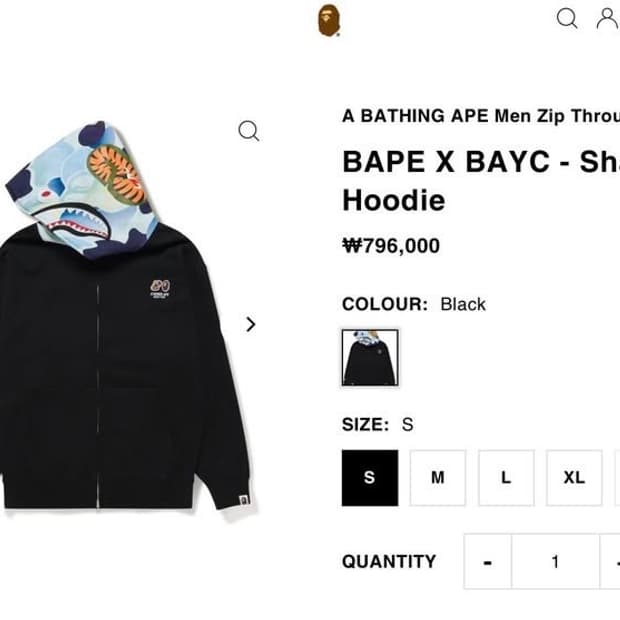Open the site search magnifier icon
The height and width of the screenshot is (620, 620).
(567, 18)
